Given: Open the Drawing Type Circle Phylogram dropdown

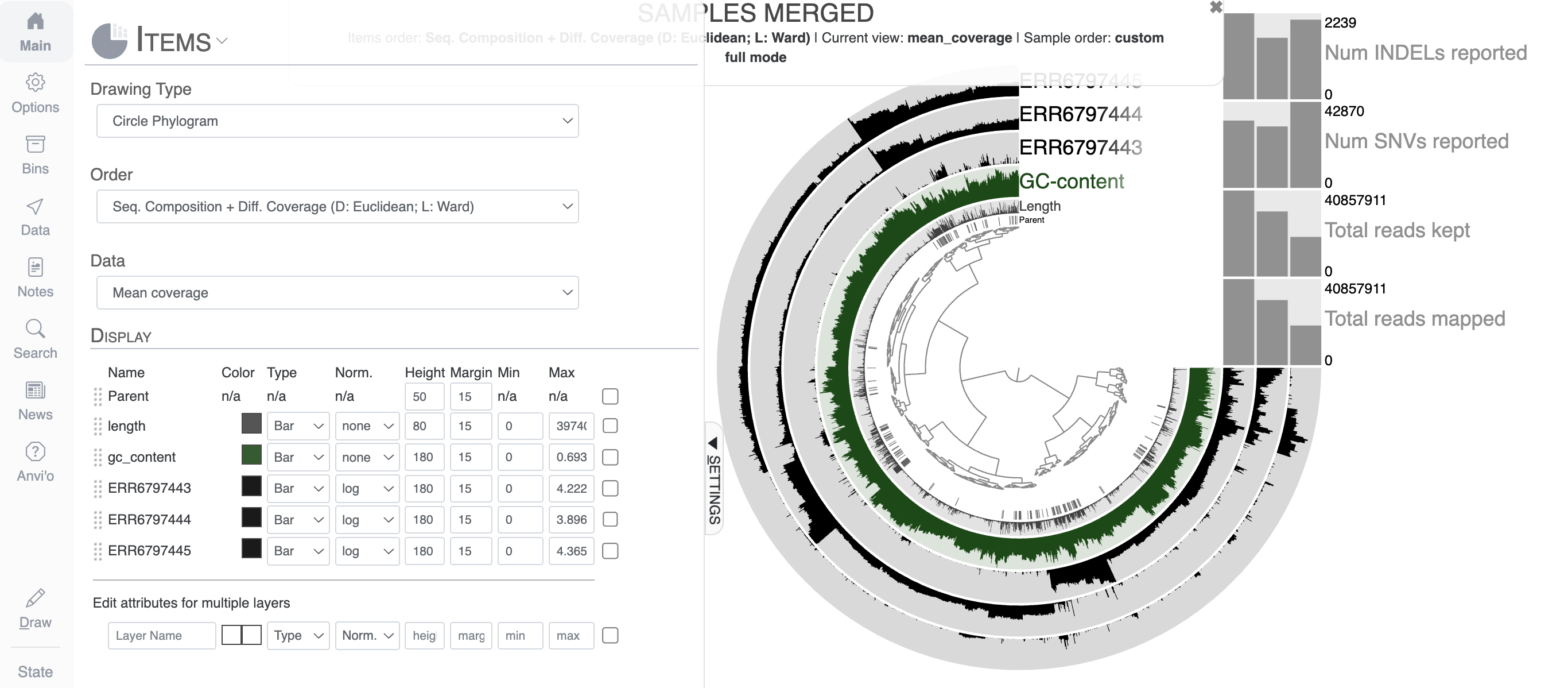Looking at the screenshot, I should (x=337, y=121).
